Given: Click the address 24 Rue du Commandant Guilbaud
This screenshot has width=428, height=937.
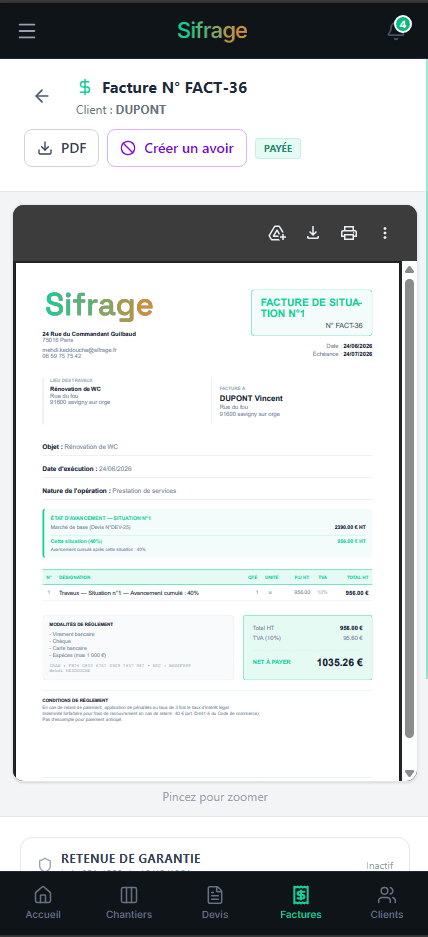Looking at the screenshot, I should coord(89,334).
